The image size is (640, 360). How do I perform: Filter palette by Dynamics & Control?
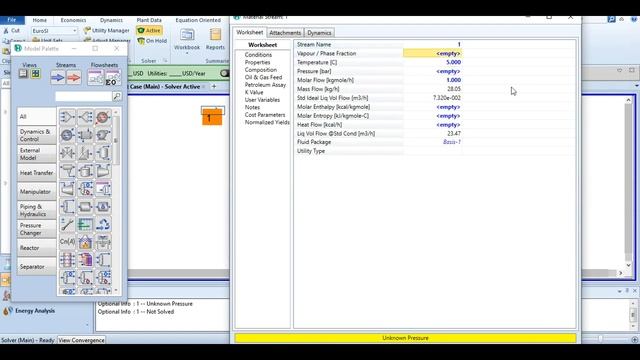coord(36,135)
